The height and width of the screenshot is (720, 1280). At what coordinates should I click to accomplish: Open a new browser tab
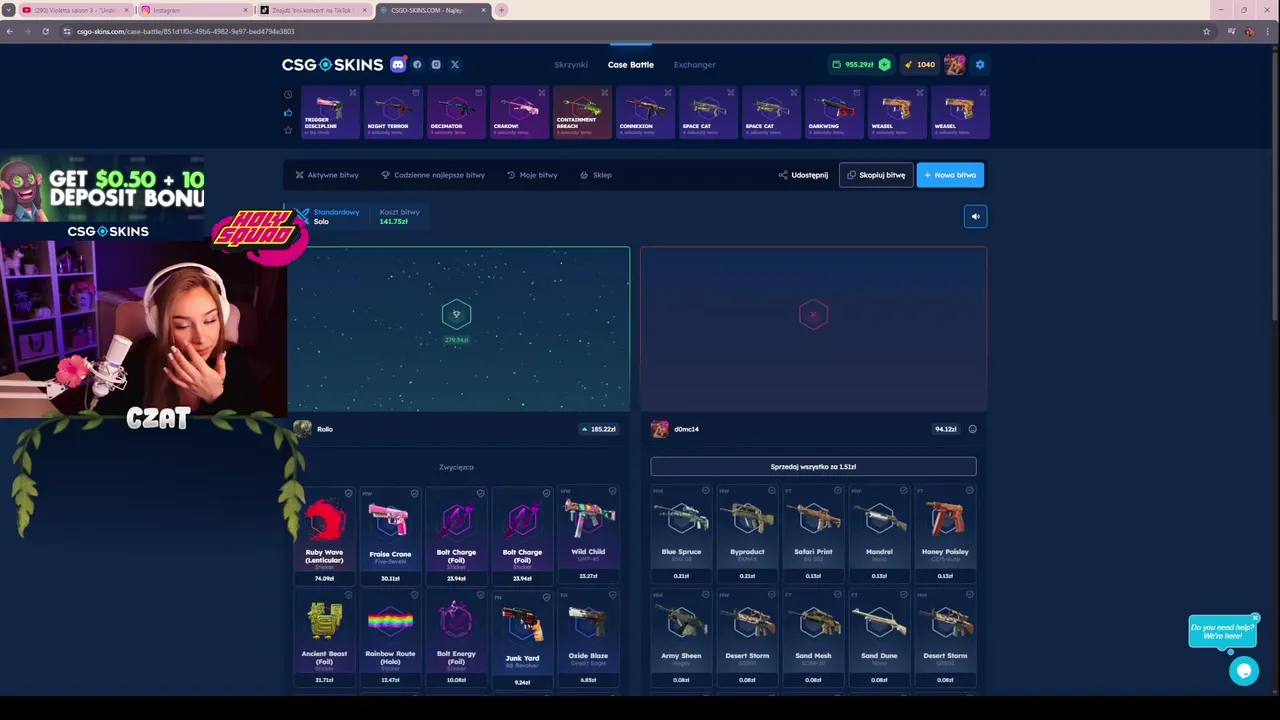[501, 10]
